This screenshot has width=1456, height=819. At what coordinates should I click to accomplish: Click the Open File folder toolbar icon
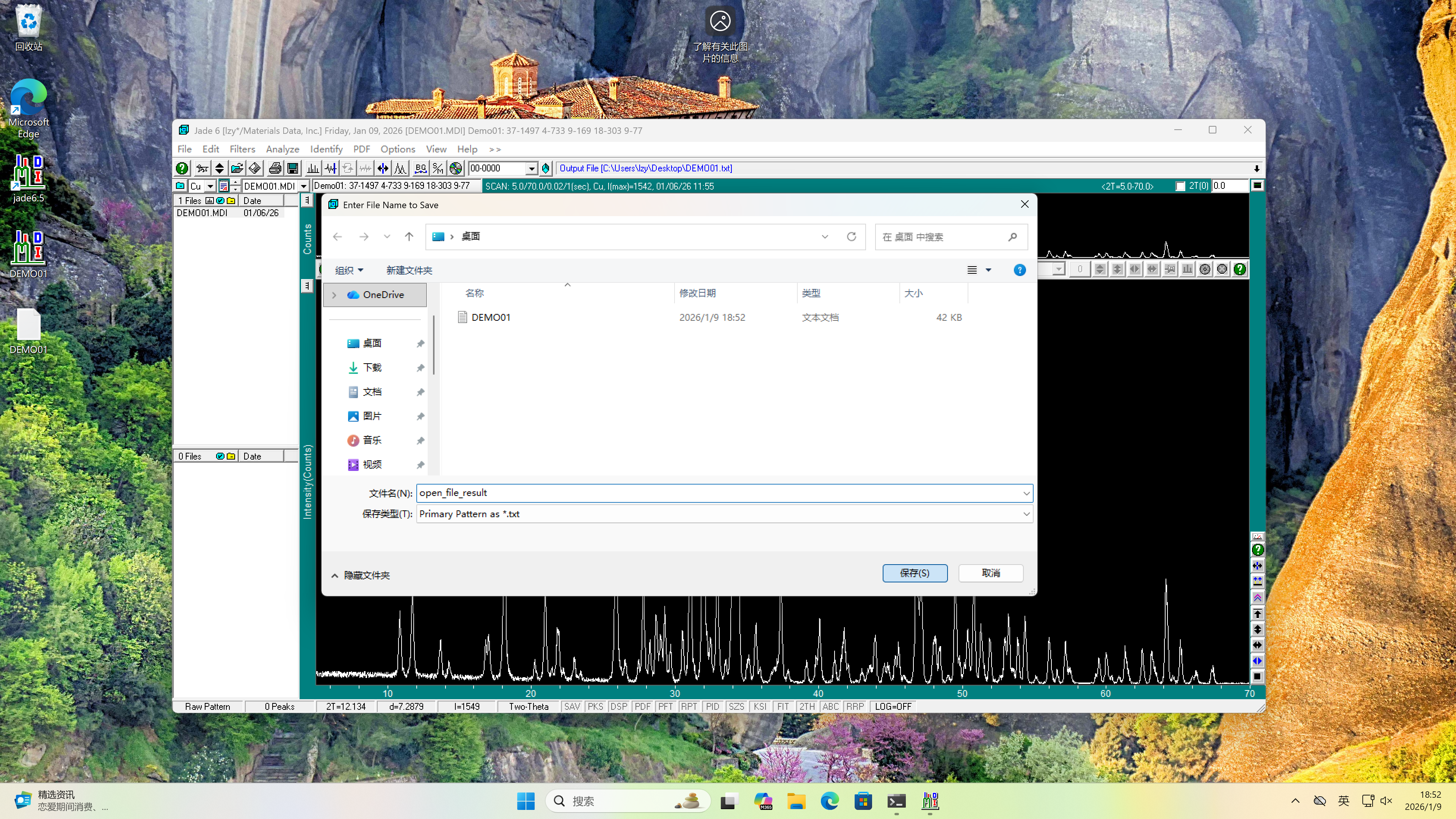tap(237, 168)
